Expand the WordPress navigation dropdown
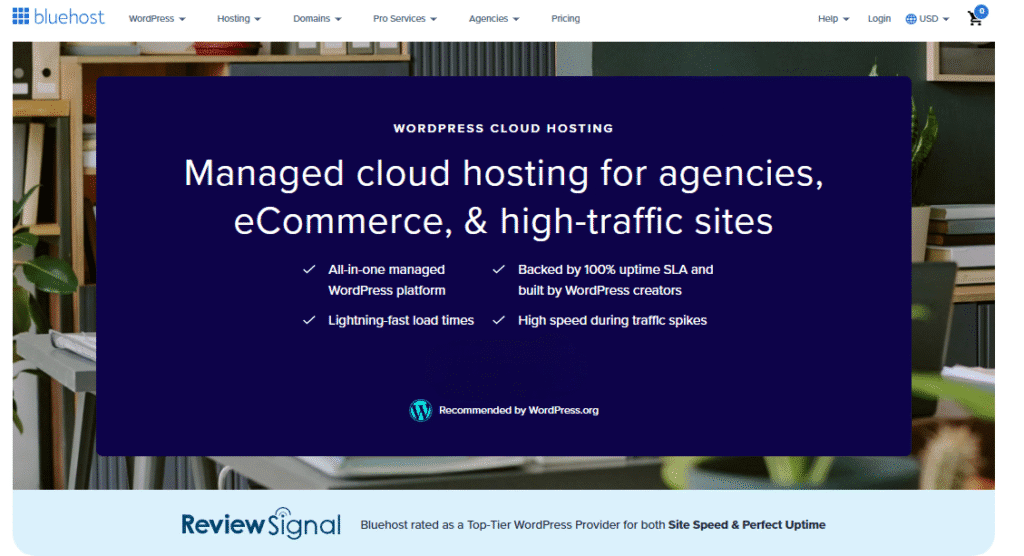 [x=157, y=19]
